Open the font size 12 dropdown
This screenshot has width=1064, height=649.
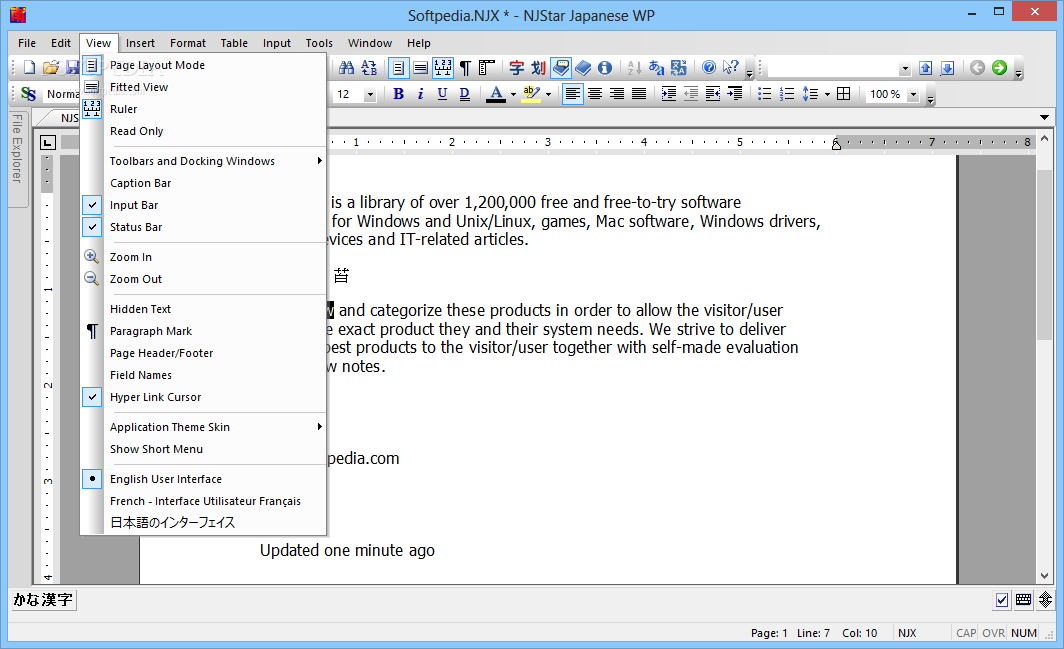(370, 94)
